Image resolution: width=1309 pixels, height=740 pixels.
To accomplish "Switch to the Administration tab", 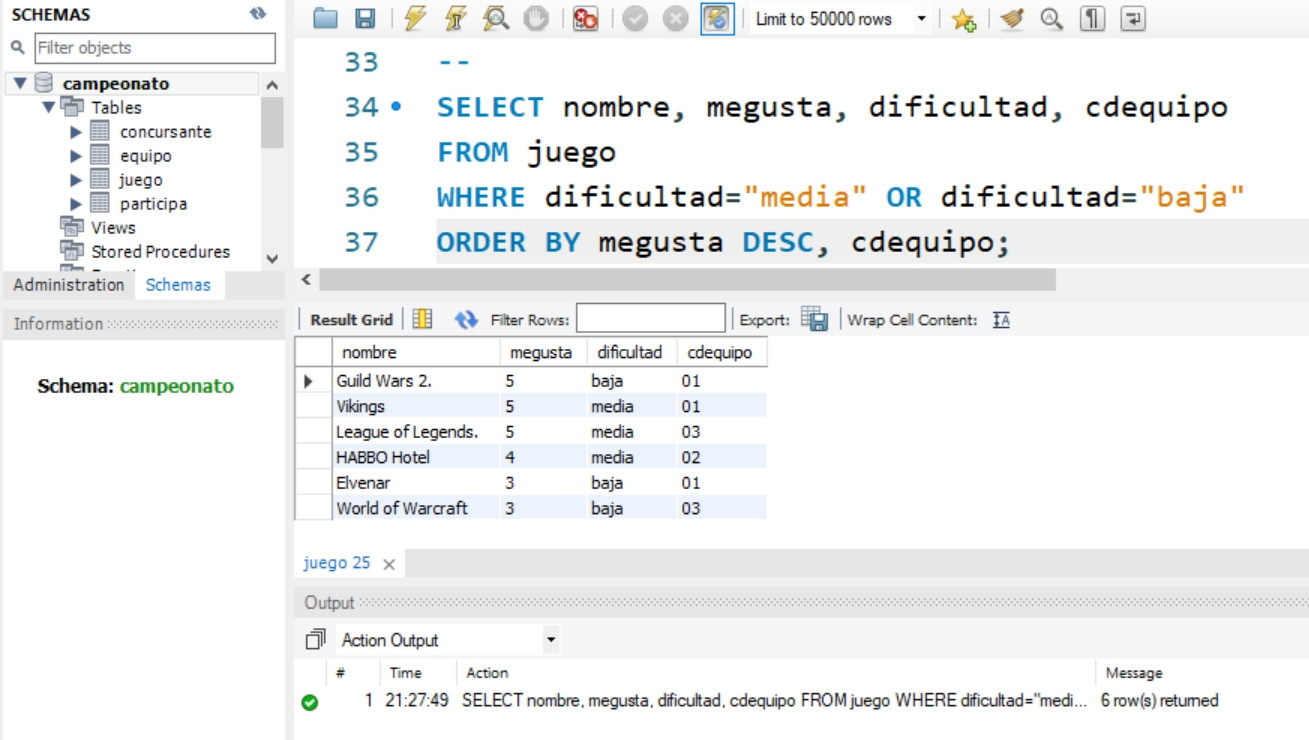I will click(x=68, y=285).
